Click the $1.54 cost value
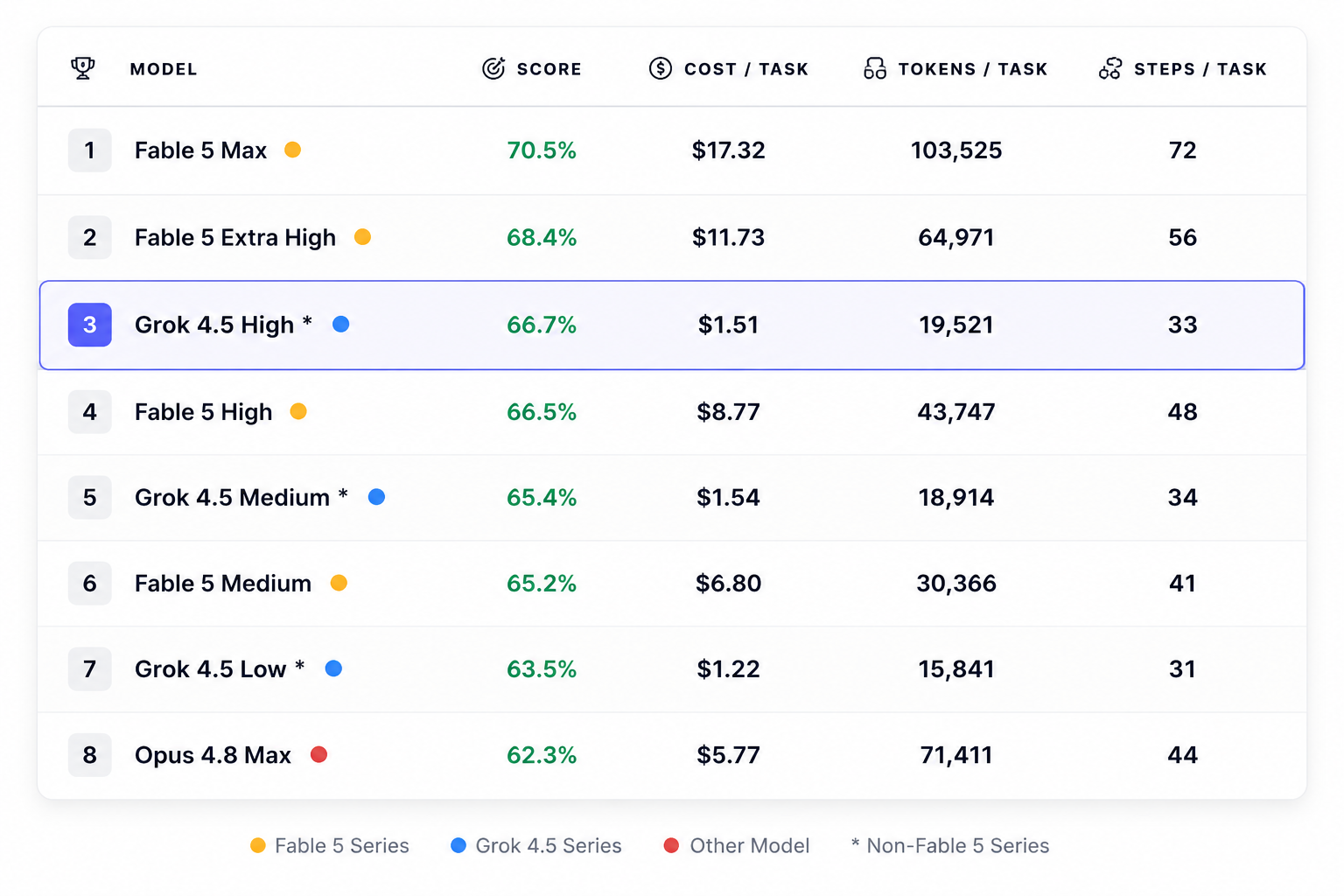Screen dimensions: 1344x896 pyautogui.click(x=729, y=498)
